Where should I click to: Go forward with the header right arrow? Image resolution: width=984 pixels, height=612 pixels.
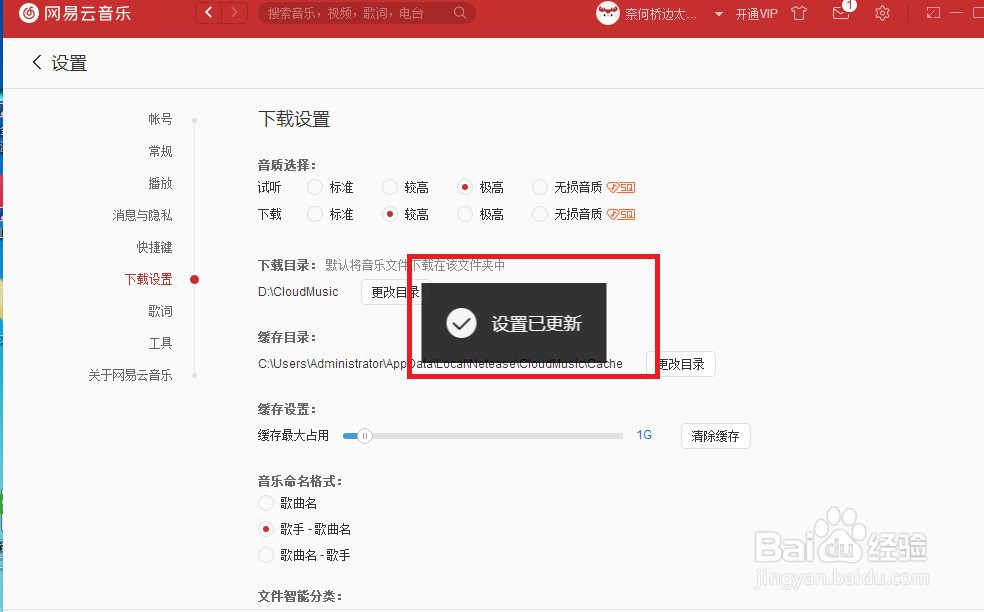click(235, 13)
